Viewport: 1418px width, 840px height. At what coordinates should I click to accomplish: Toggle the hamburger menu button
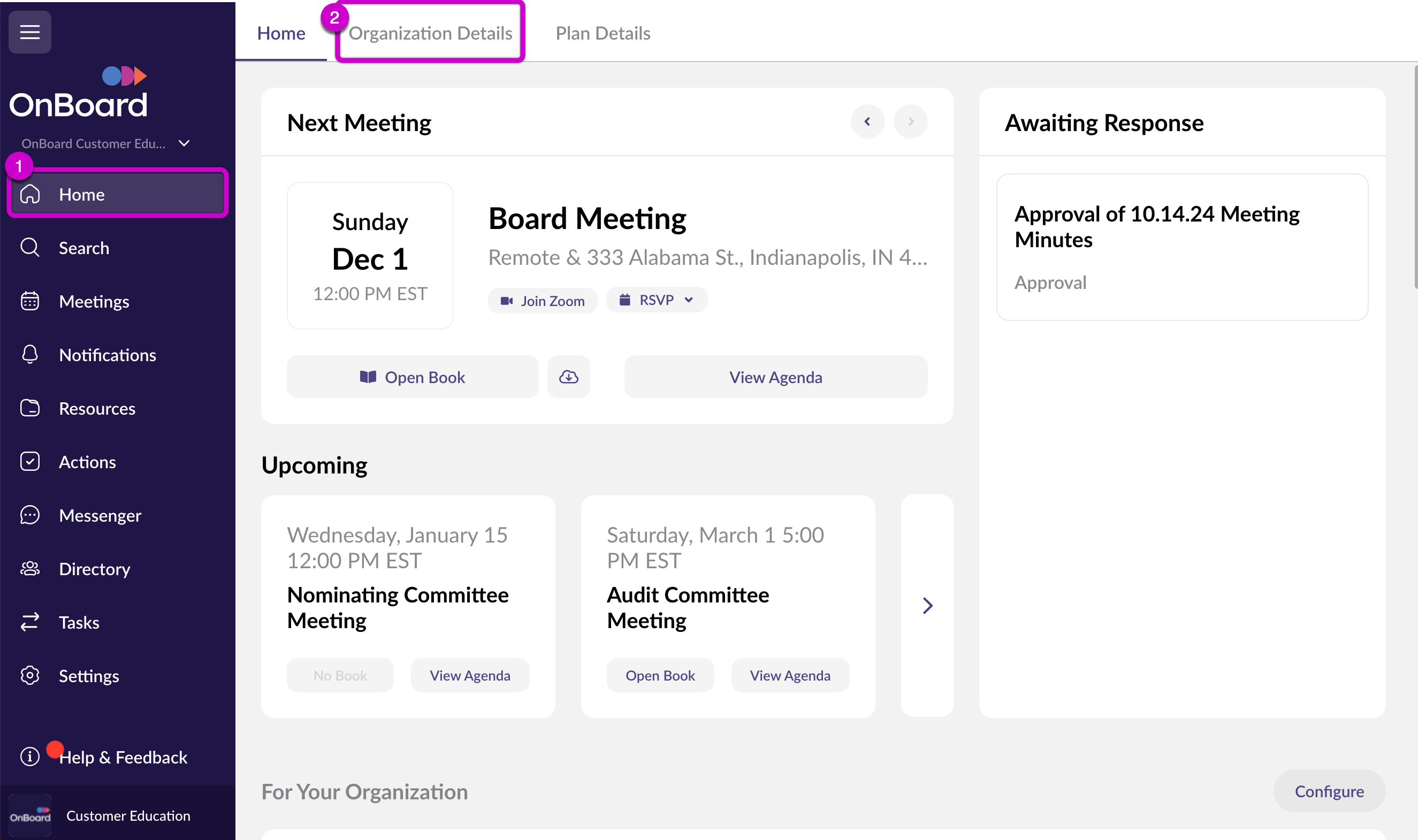click(x=30, y=32)
